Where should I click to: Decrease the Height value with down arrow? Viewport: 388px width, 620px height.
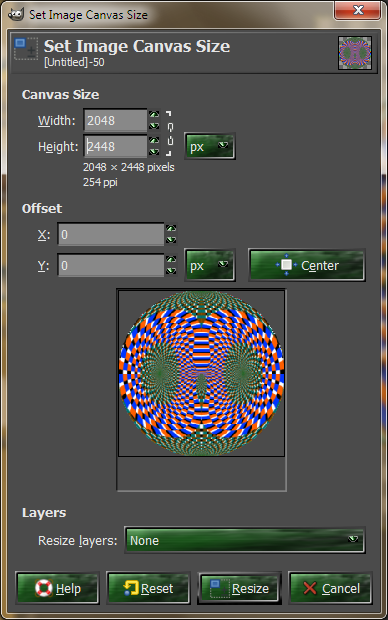pyautogui.click(x=154, y=152)
